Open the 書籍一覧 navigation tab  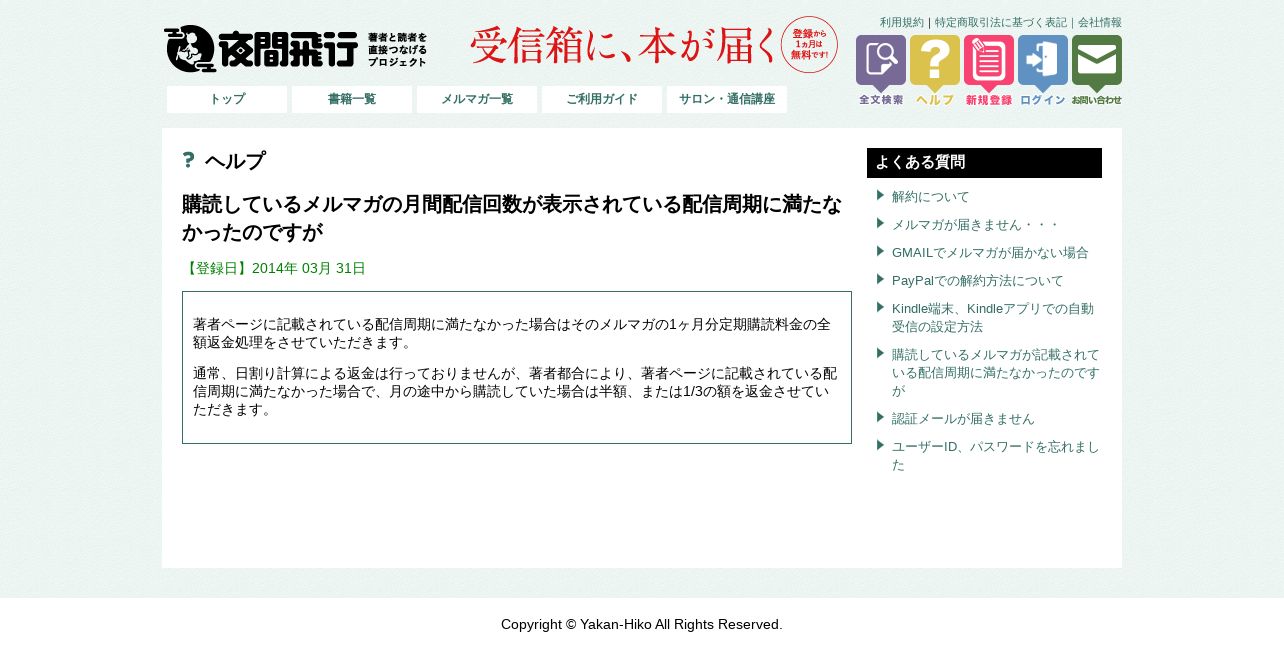[x=352, y=99]
